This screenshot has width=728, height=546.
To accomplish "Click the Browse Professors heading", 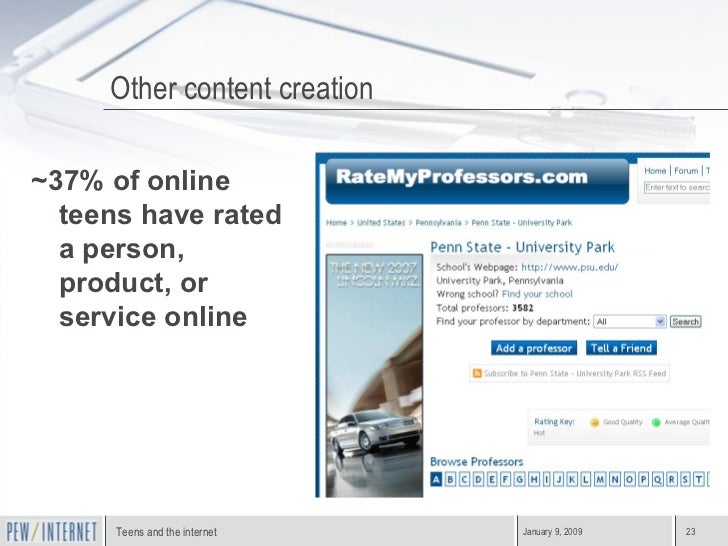I will [476, 462].
